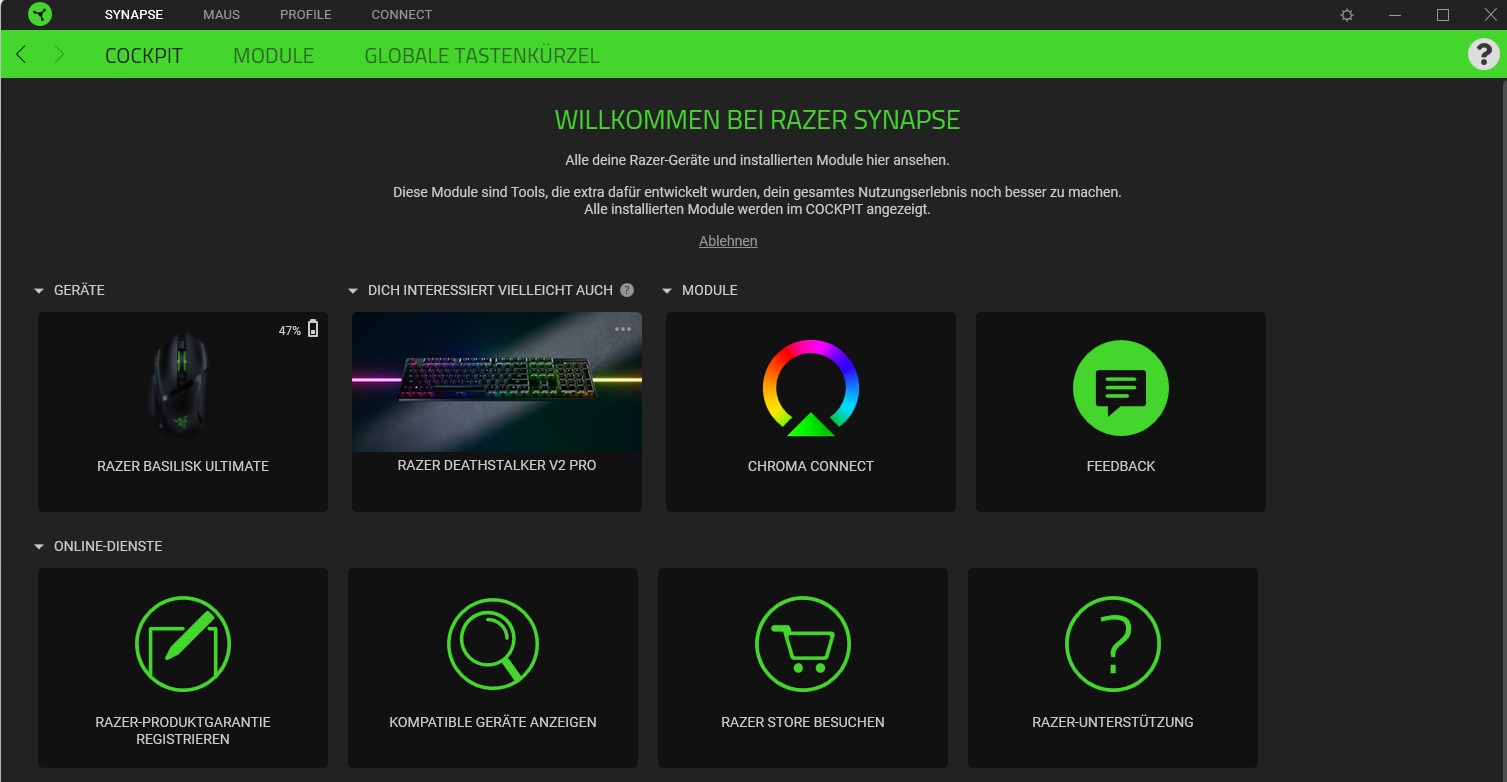
Task: Collapse the Dich interessiert vielleicht auch section
Action: pyautogui.click(x=353, y=291)
